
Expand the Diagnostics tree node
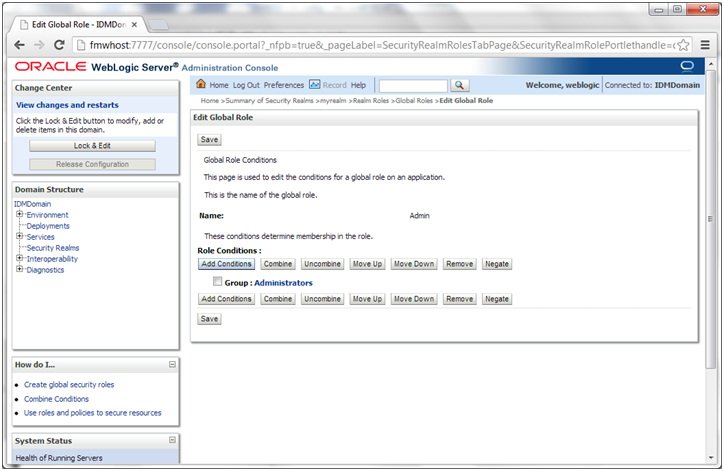[19, 269]
